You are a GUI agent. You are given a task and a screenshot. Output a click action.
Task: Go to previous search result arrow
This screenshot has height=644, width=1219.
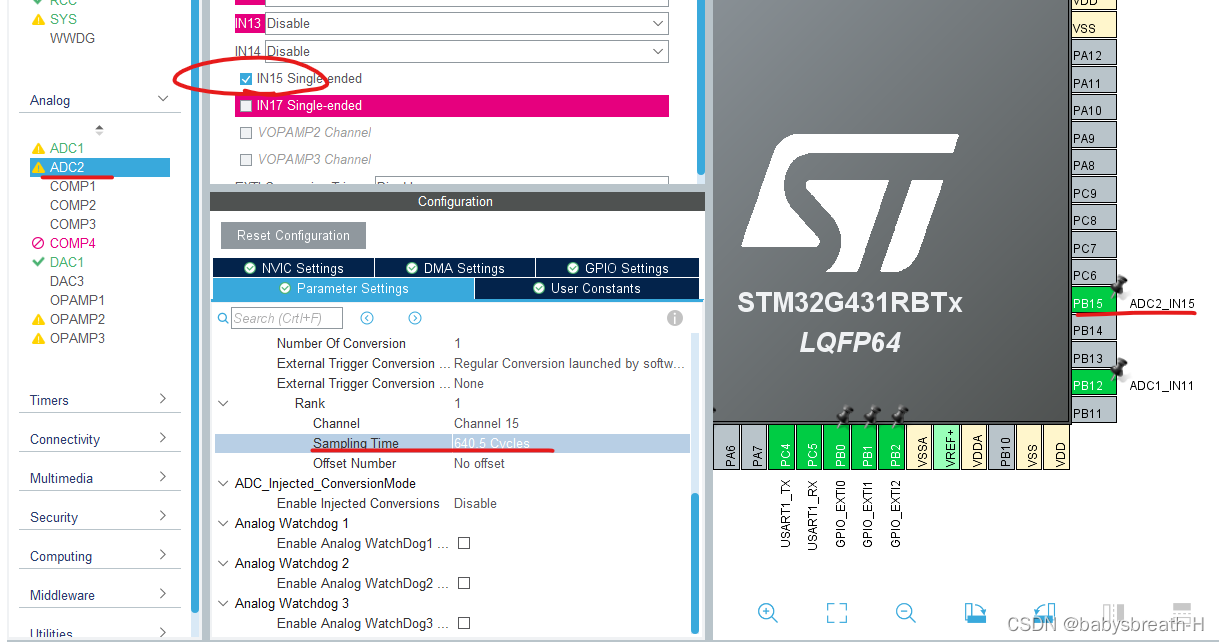click(x=367, y=318)
